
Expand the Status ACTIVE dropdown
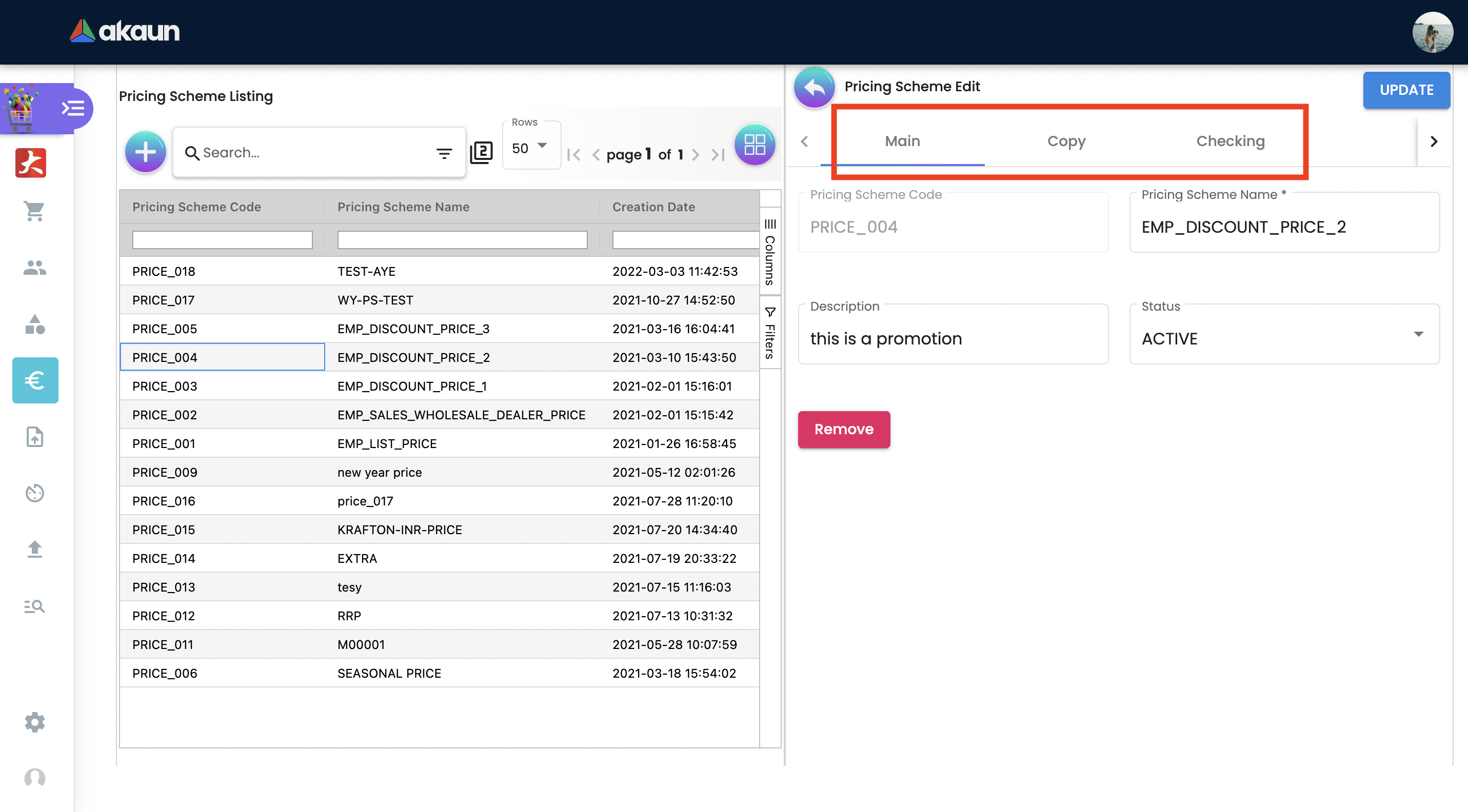[1418, 334]
